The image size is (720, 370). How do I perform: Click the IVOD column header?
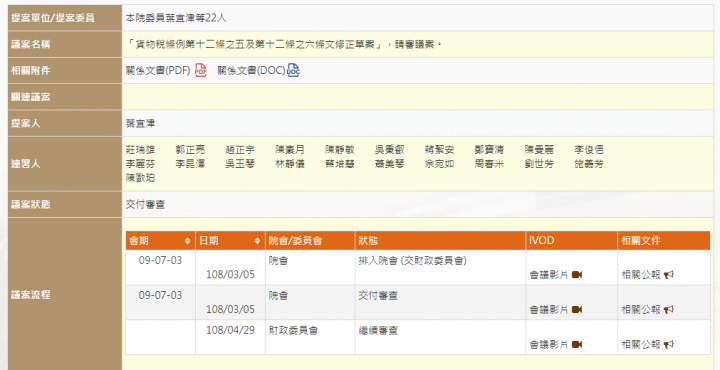tap(571, 241)
